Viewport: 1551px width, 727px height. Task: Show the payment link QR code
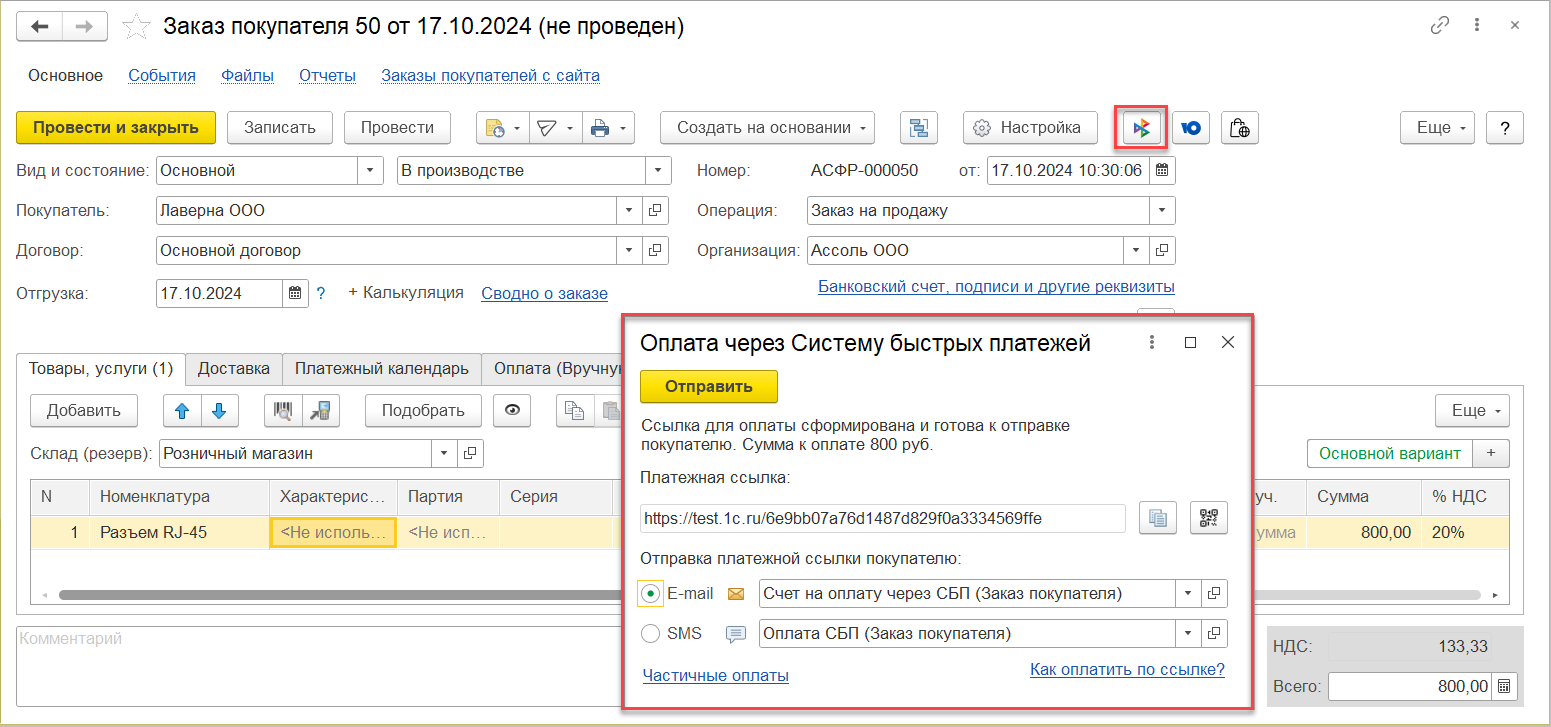(x=1208, y=518)
